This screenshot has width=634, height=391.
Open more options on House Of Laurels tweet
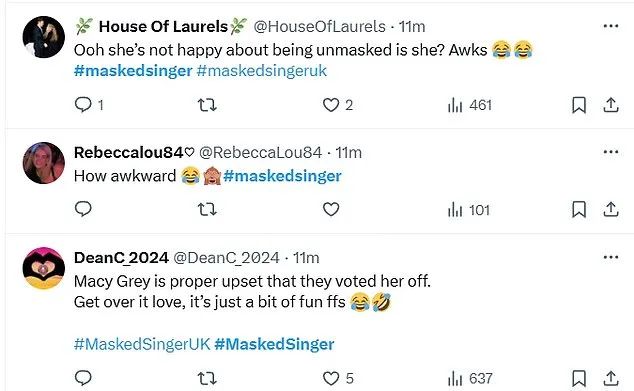tap(611, 26)
